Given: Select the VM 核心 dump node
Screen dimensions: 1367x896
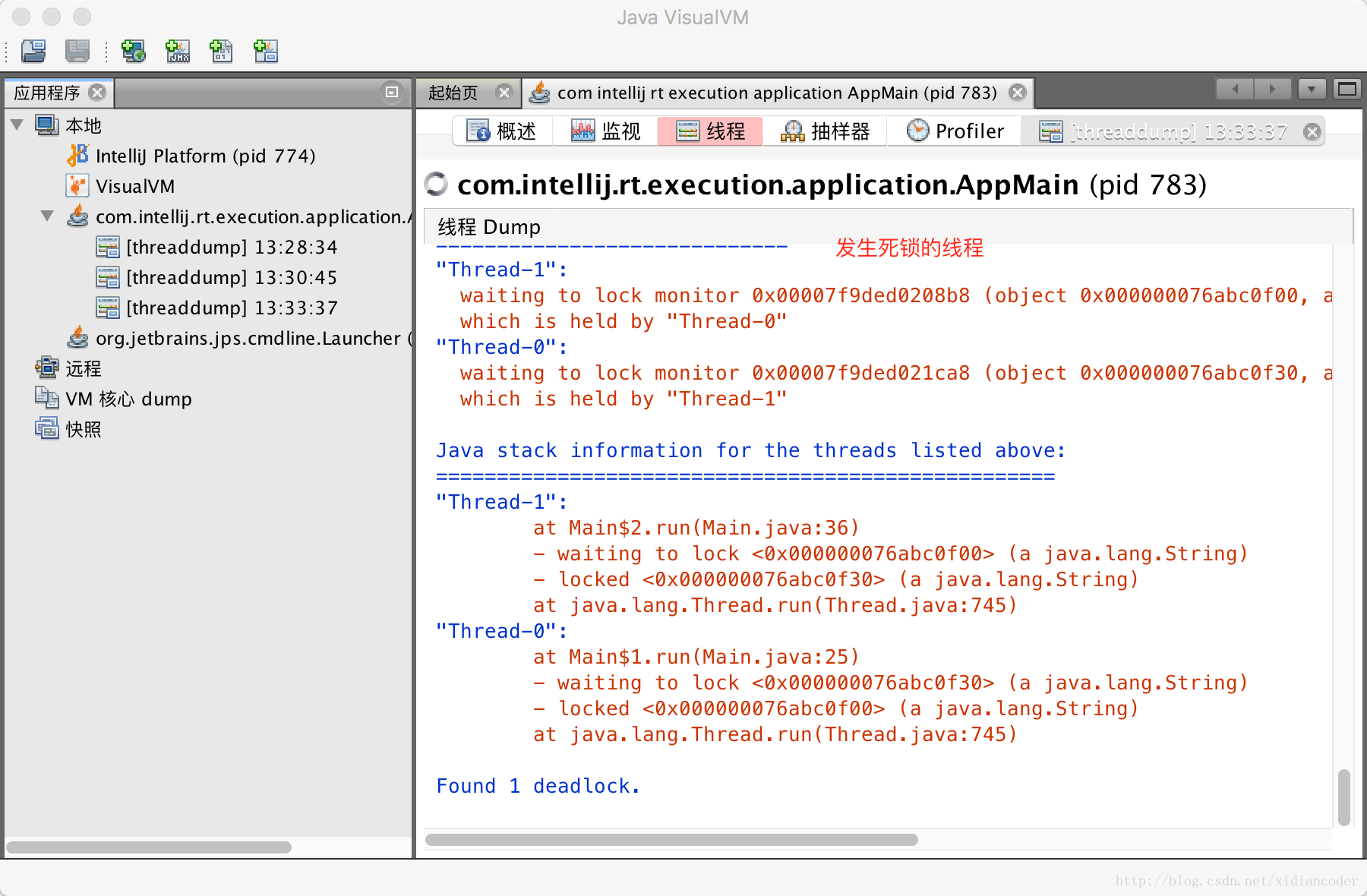Looking at the screenshot, I should click(128, 399).
